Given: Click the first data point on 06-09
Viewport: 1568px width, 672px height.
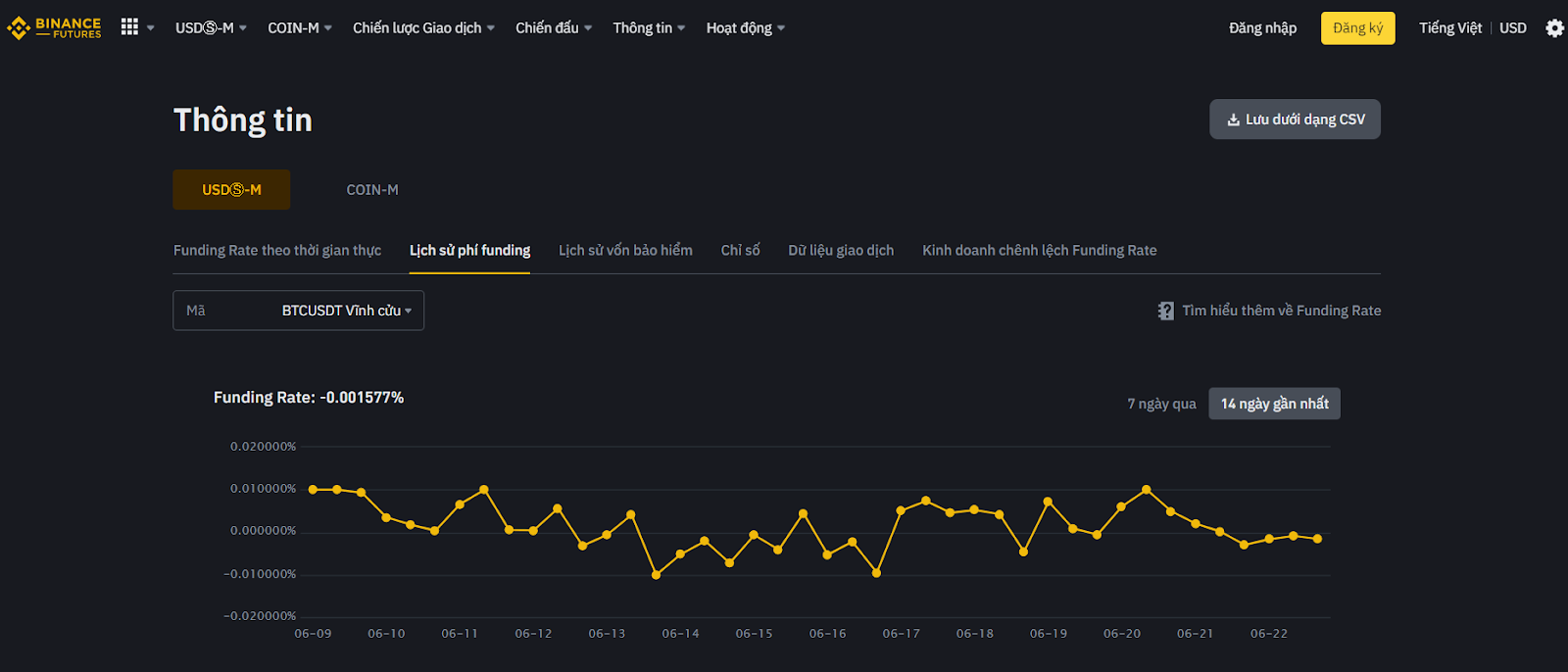Looking at the screenshot, I should pyautogui.click(x=313, y=490).
